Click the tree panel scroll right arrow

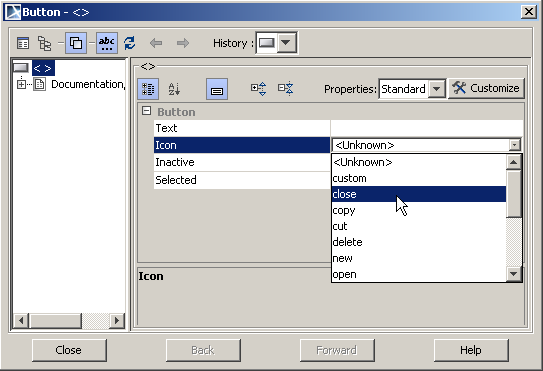coord(117,320)
